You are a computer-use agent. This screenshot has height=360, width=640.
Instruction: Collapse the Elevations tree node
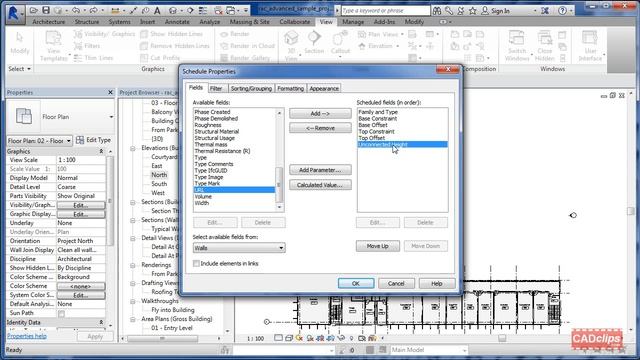[x=133, y=148]
